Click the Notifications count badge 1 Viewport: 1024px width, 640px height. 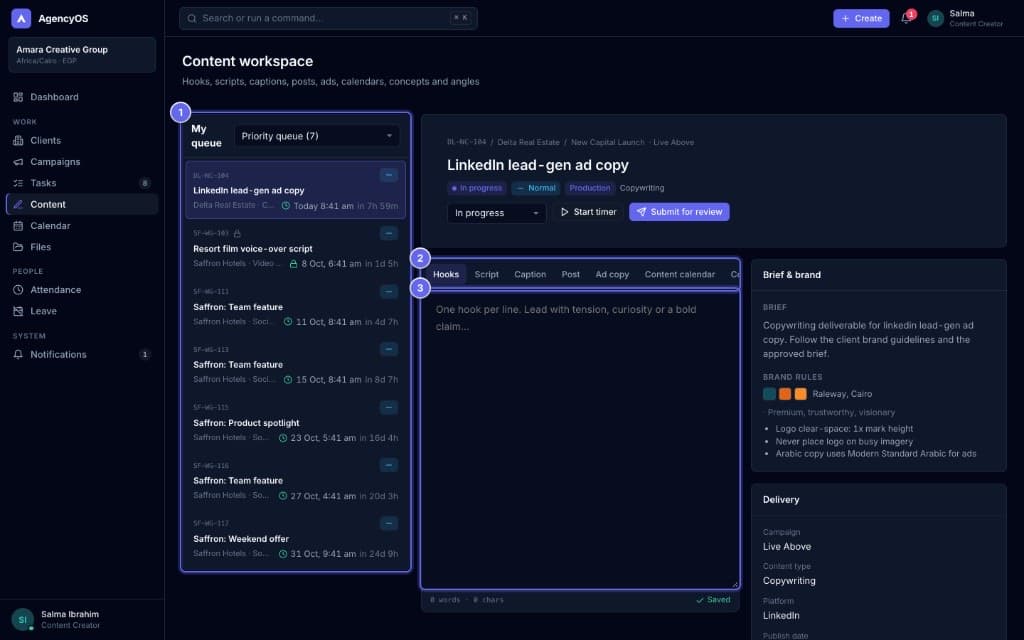(x=145, y=355)
